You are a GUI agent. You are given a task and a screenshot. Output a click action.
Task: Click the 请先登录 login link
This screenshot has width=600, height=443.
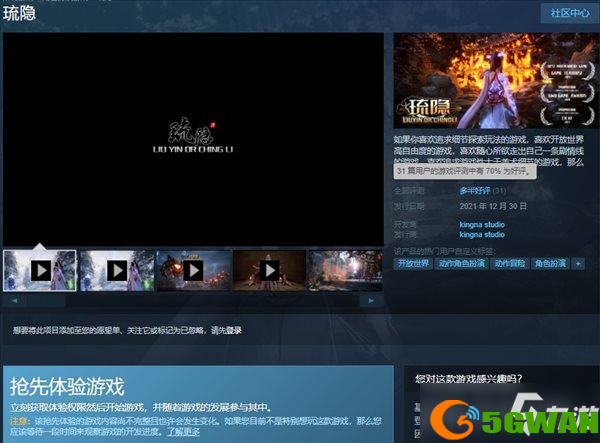226,330
